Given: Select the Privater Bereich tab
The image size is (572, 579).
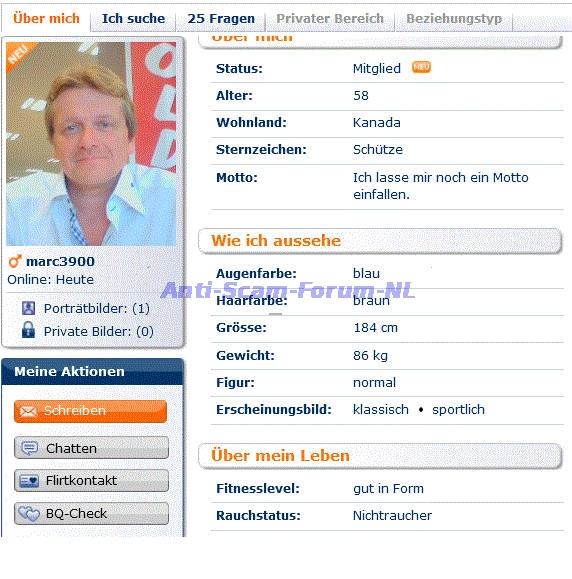Looking at the screenshot, I should pos(330,18).
